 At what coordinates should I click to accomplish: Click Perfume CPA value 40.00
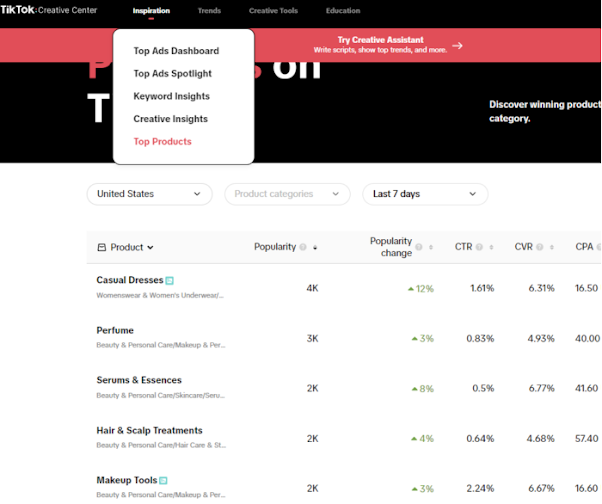(587, 338)
